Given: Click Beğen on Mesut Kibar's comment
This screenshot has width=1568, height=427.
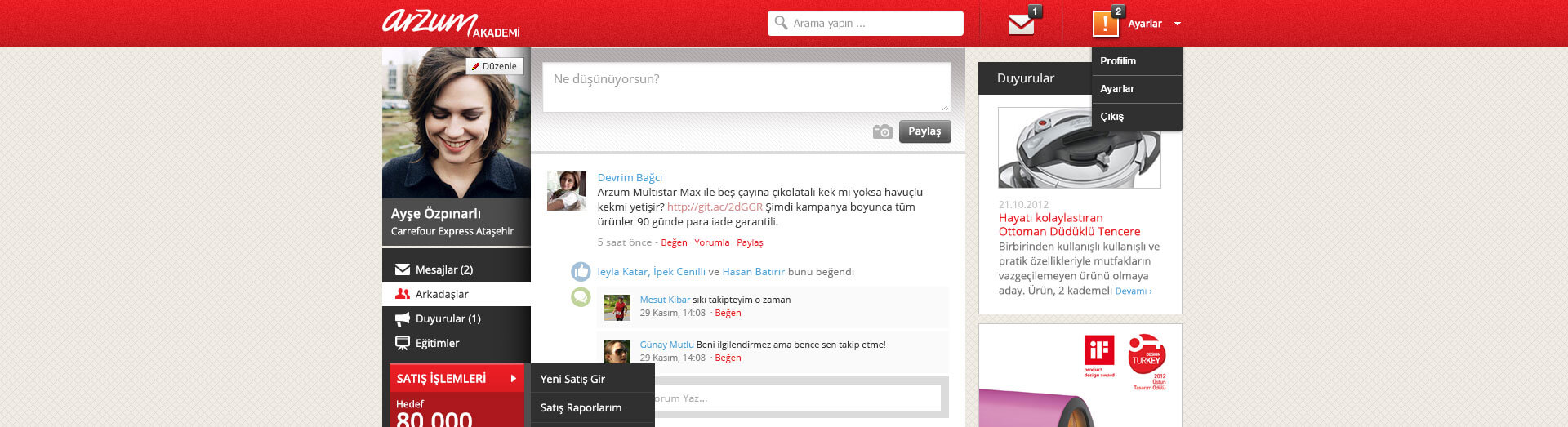Looking at the screenshot, I should click(x=728, y=313).
